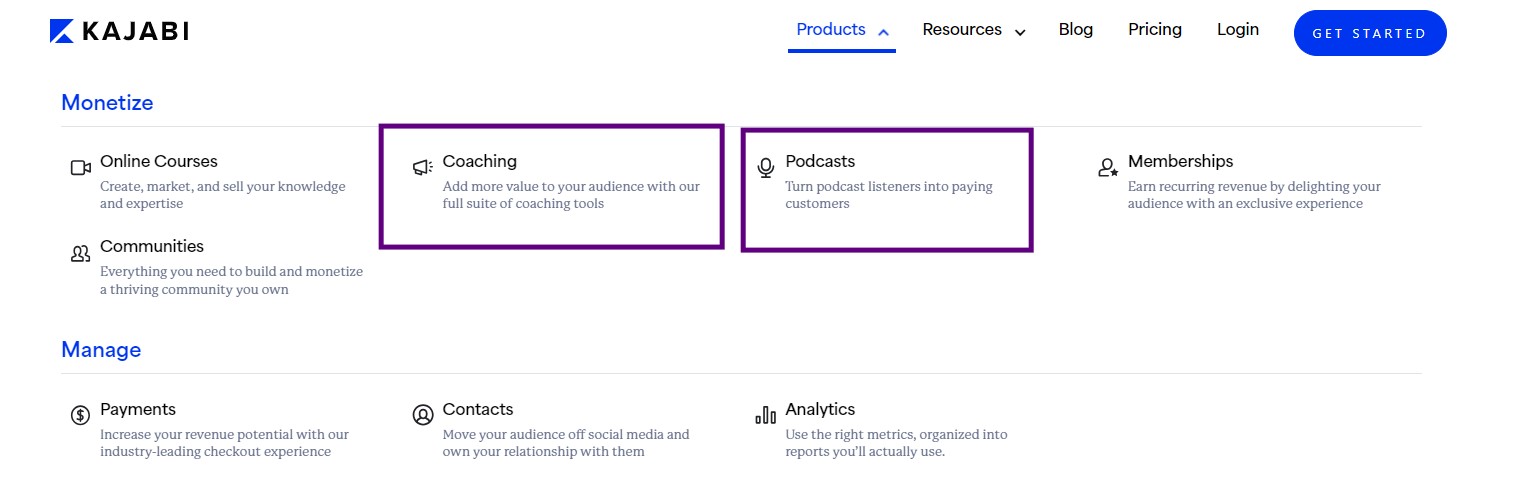The height and width of the screenshot is (487, 1516).
Task: Click the KAJABI wordmark text
Action: coord(135,32)
